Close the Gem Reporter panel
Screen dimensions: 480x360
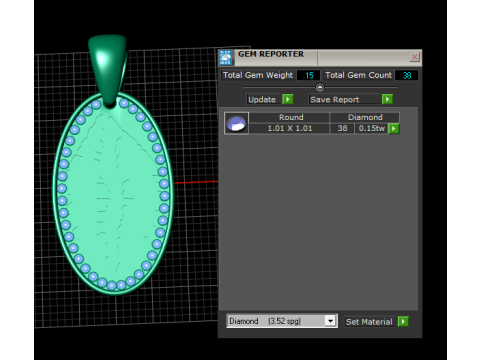[x=414, y=57]
